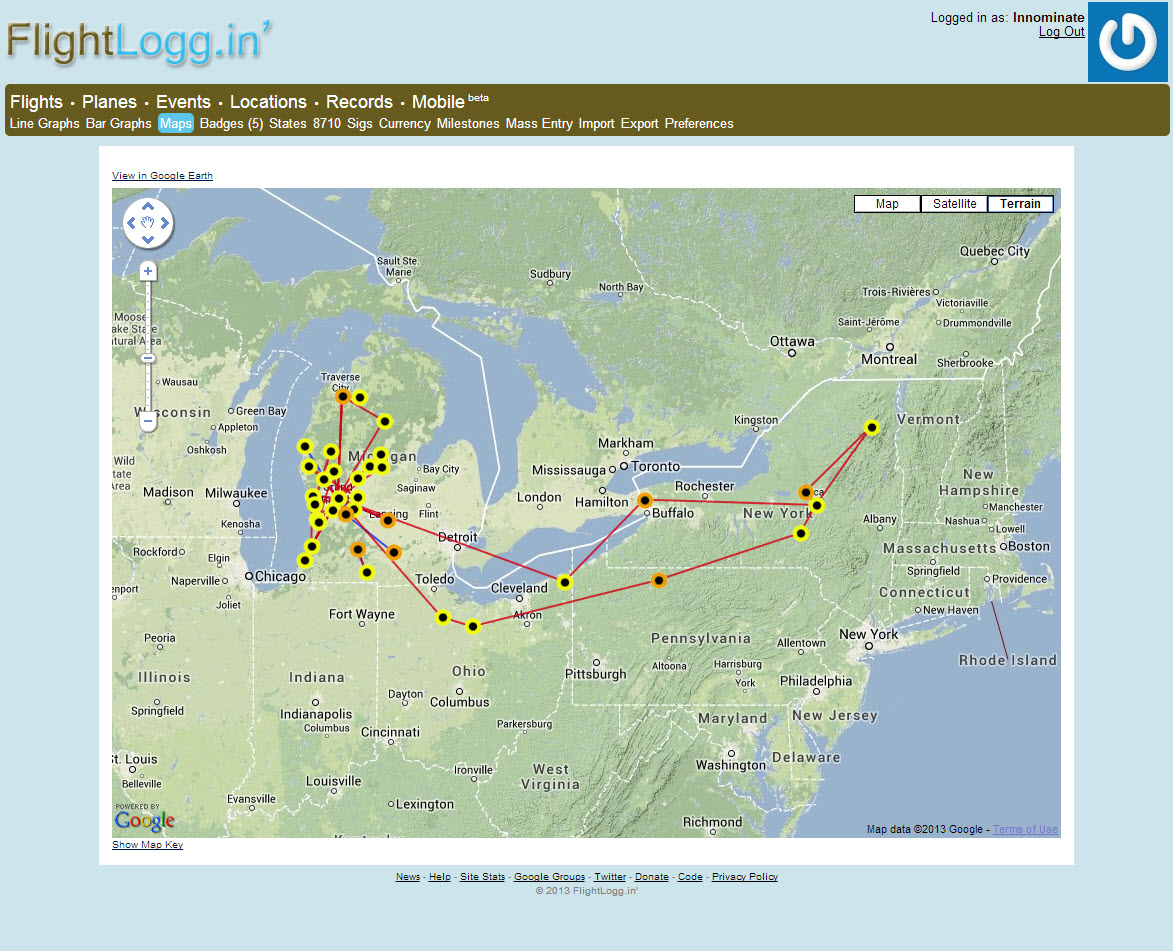Open the Sigs page
The image size is (1173, 951).
tap(360, 123)
